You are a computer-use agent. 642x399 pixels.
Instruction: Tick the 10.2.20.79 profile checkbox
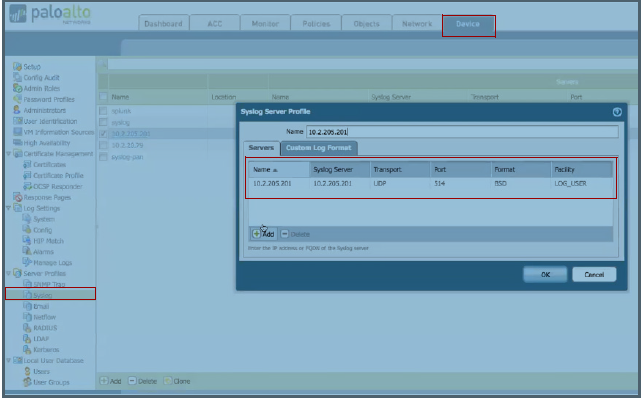click(x=103, y=145)
